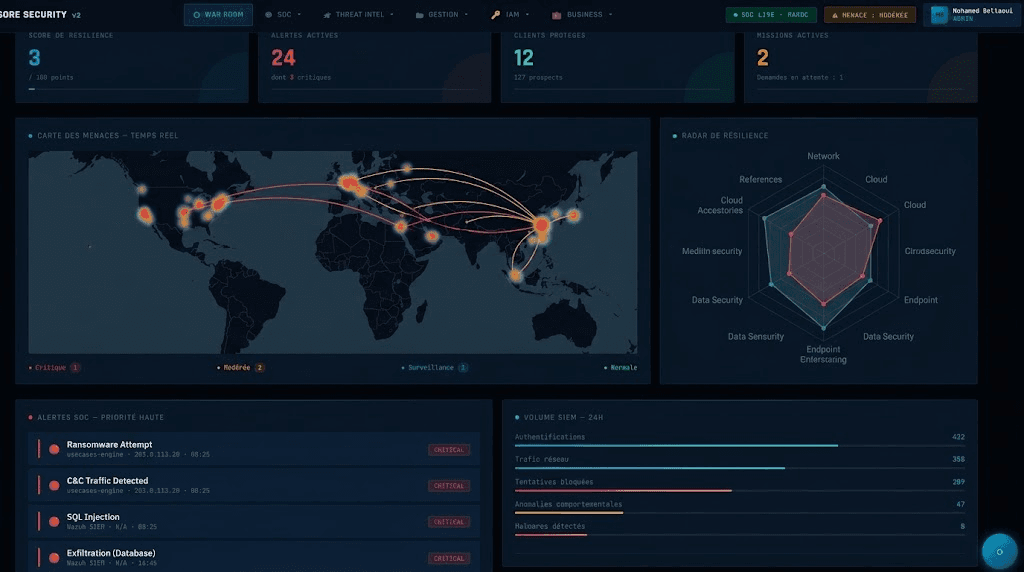This screenshot has width=1024, height=572.
Task: Click the Critical badge on Exfiltration (Database)
Action: point(449,558)
